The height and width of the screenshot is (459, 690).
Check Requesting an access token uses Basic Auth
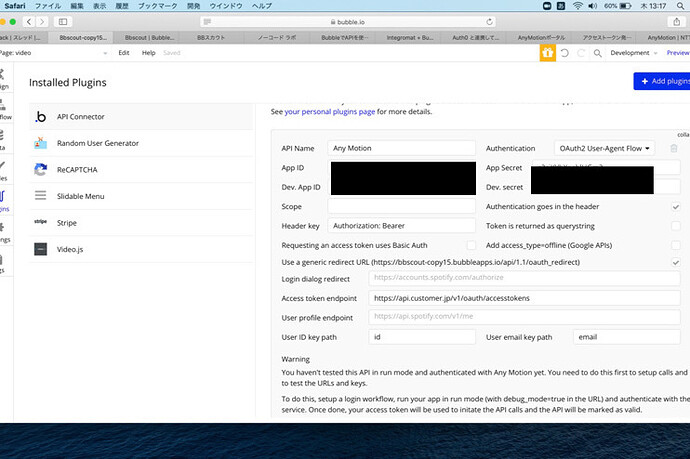point(471,245)
